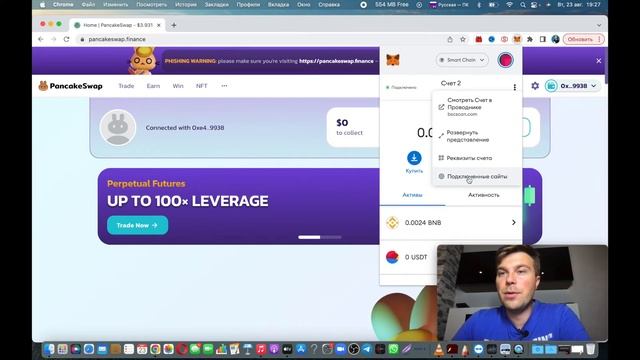Switch to the Активы tab
The width and height of the screenshot is (640, 360).
pyautogui.click(x=412, y=195)
